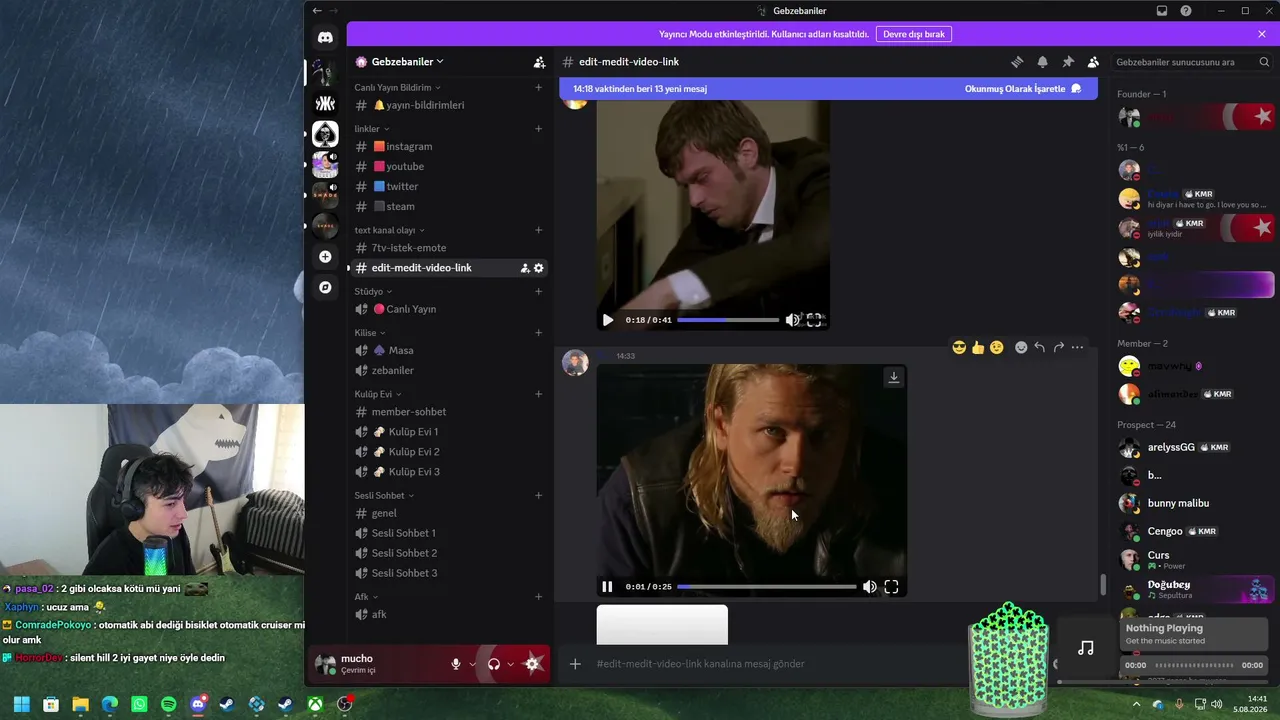Collapse the Kulüp Evi category
1280x720 pixels.
tap(378, 394)
